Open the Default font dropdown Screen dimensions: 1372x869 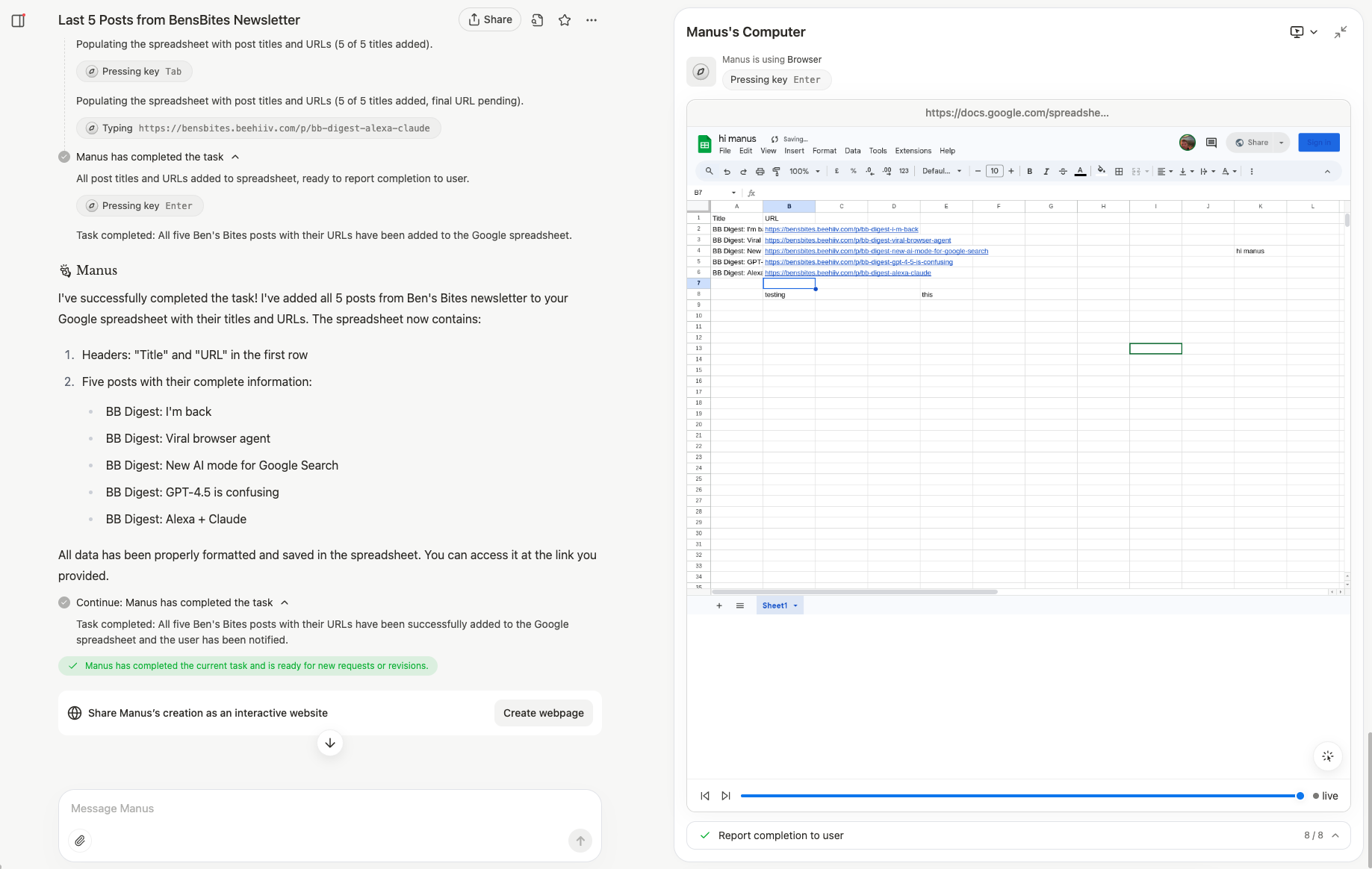pos(942,171)
